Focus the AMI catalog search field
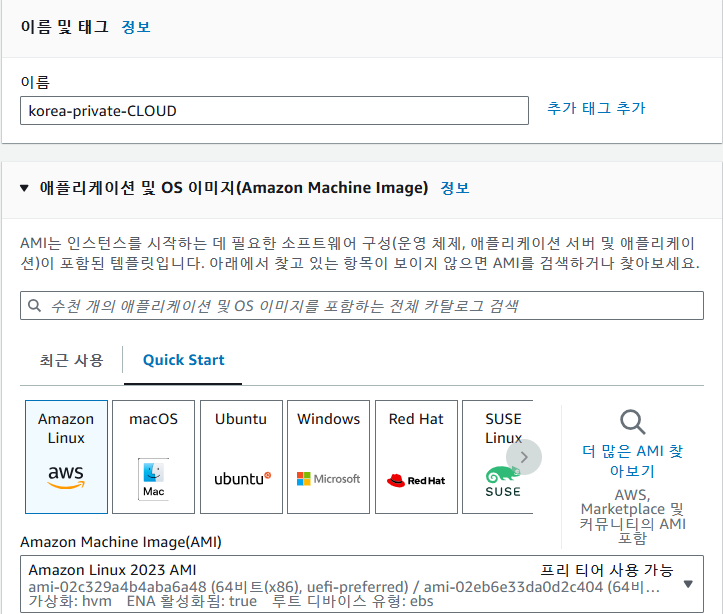Viewport: 723px width, 614px height. coord(362,305)
